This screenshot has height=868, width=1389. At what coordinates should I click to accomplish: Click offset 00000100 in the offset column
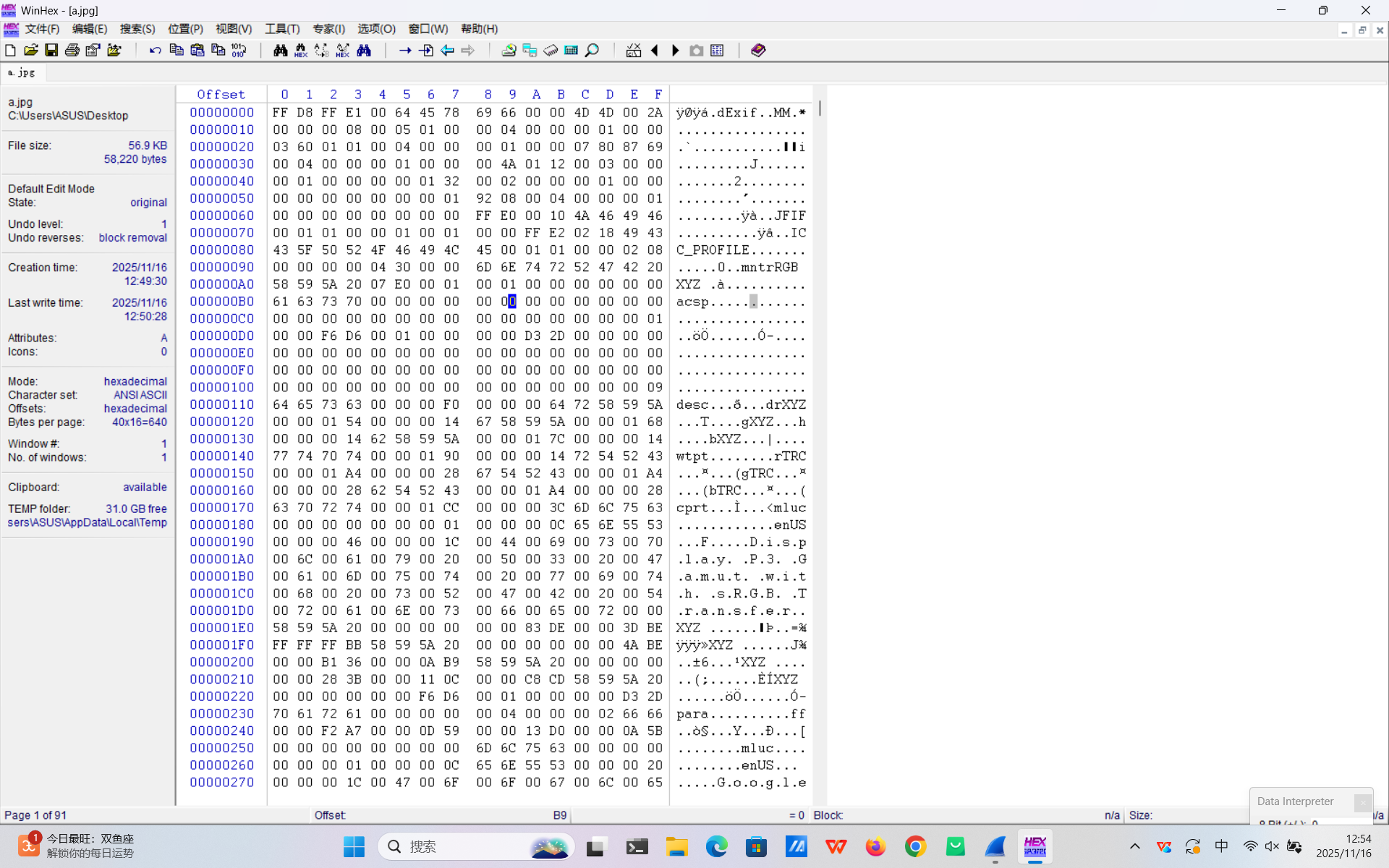coord(222,387)
